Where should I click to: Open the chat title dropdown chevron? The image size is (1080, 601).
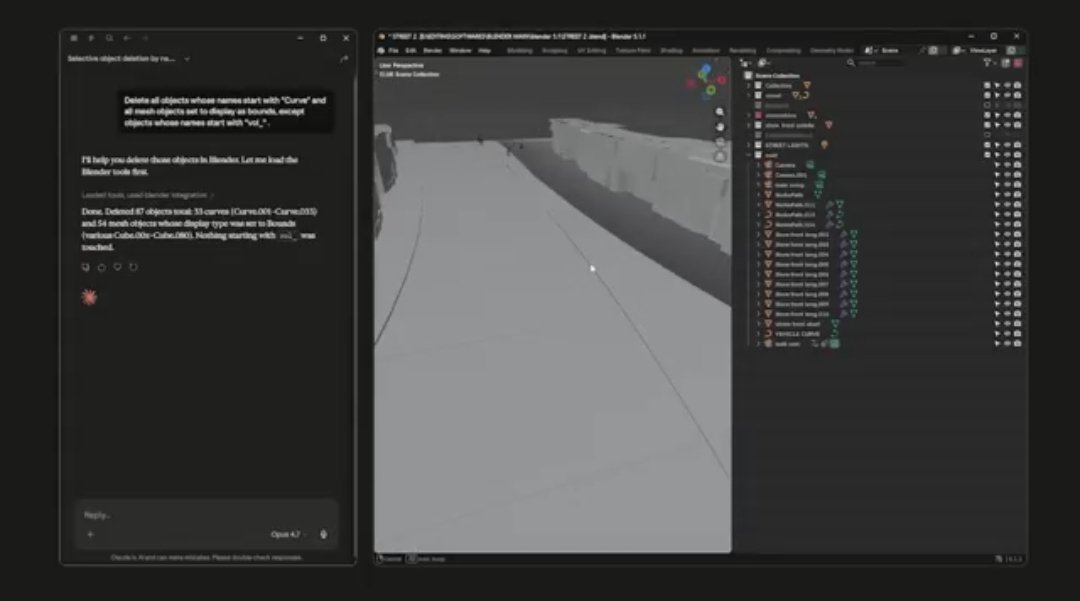coord(187,59)
